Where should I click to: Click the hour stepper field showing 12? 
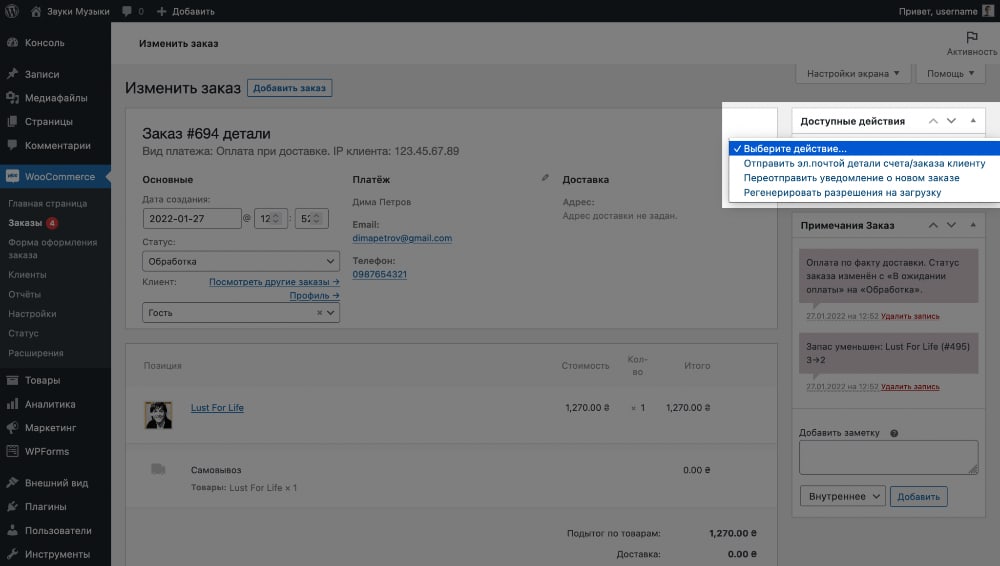tap(270, 219)
